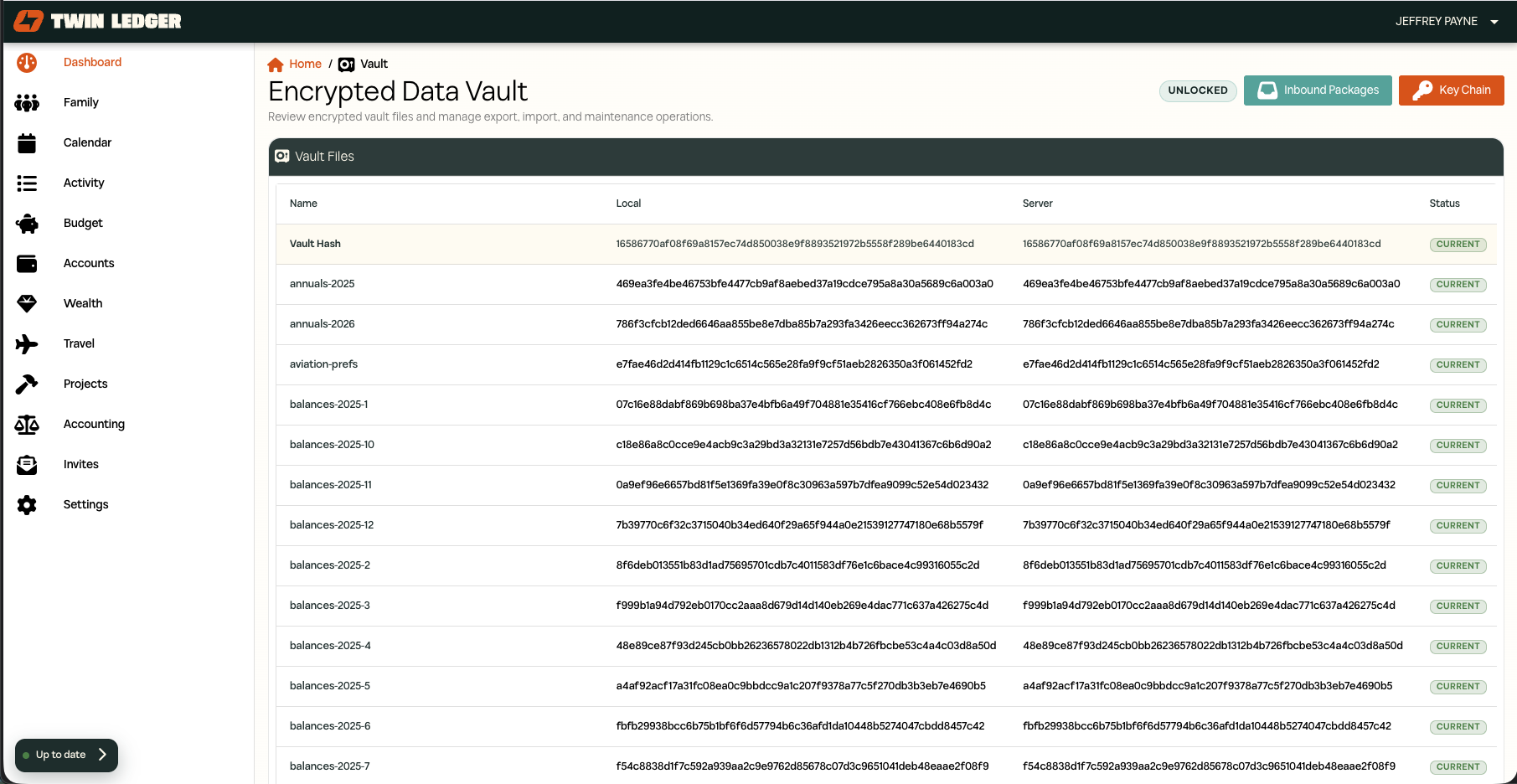Click the CURRENT badge for balances-2025-3

click(x=1458, y=606)
